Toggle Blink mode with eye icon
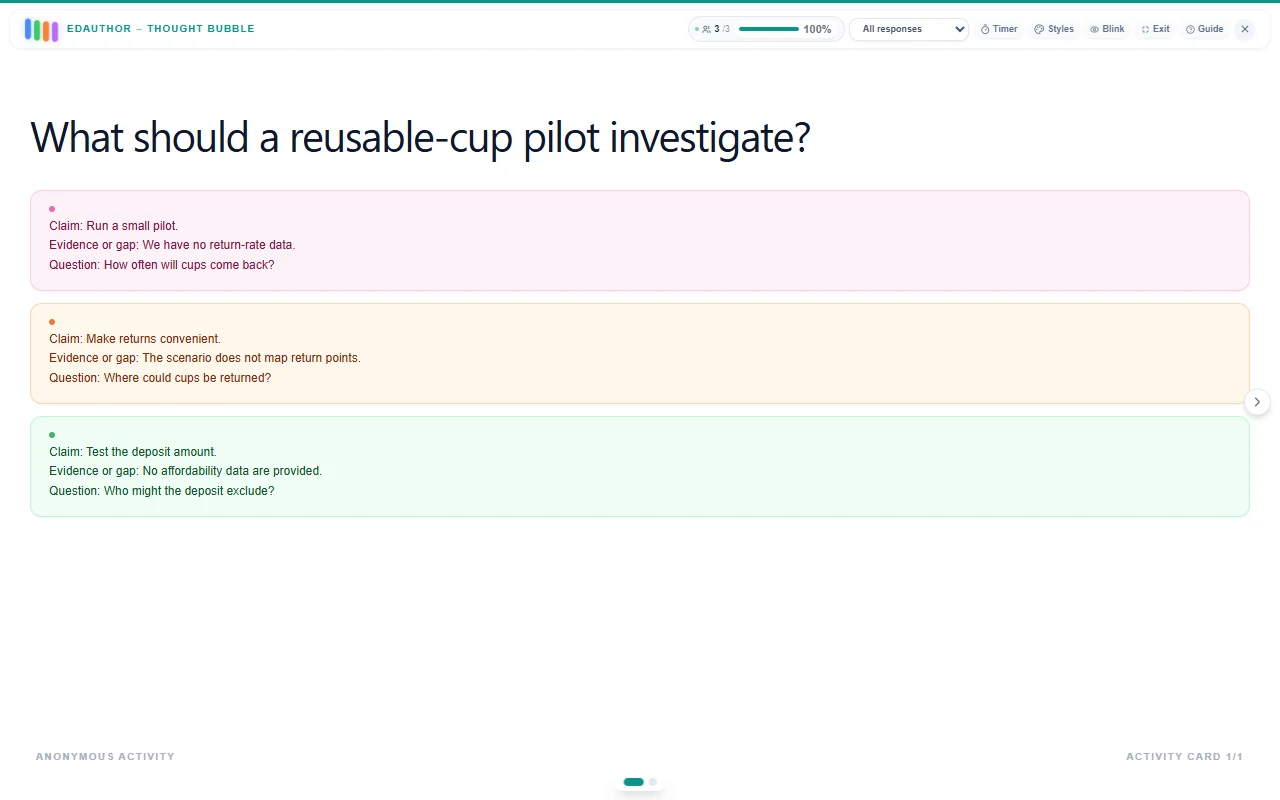 point(1107,29)
